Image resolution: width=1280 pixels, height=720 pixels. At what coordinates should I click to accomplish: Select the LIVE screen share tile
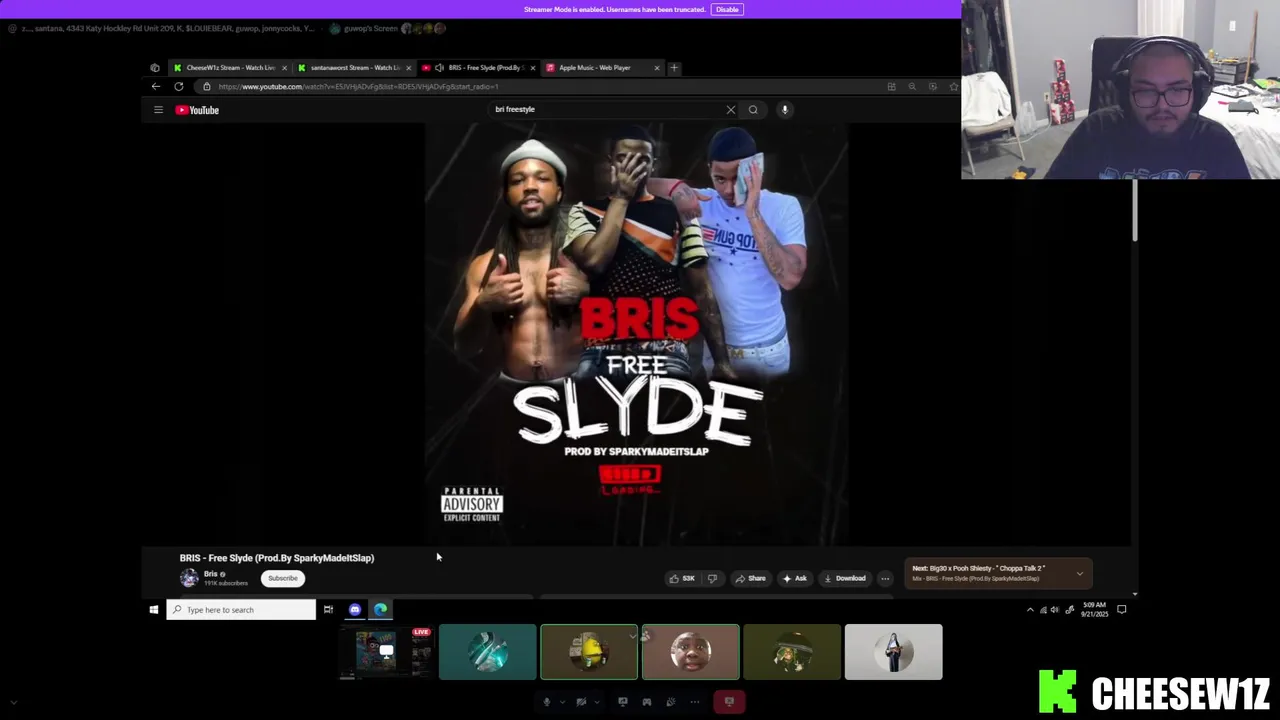pos(387,652)
